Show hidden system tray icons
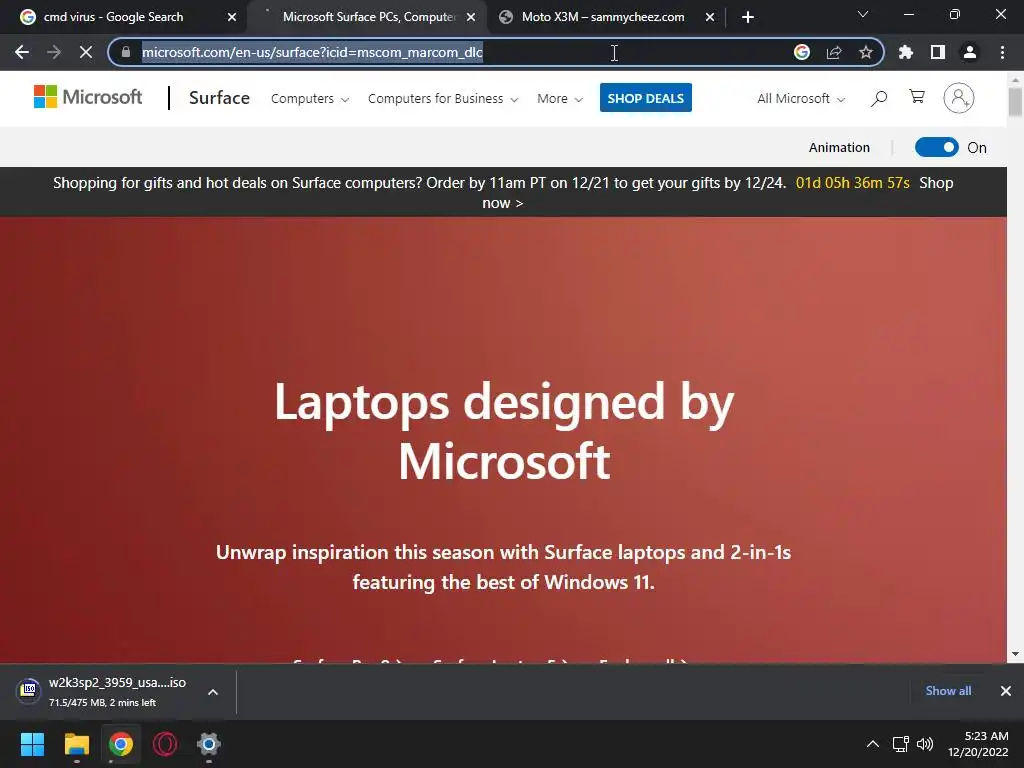This screenshot has height=768, width=1024. (872, 744)
